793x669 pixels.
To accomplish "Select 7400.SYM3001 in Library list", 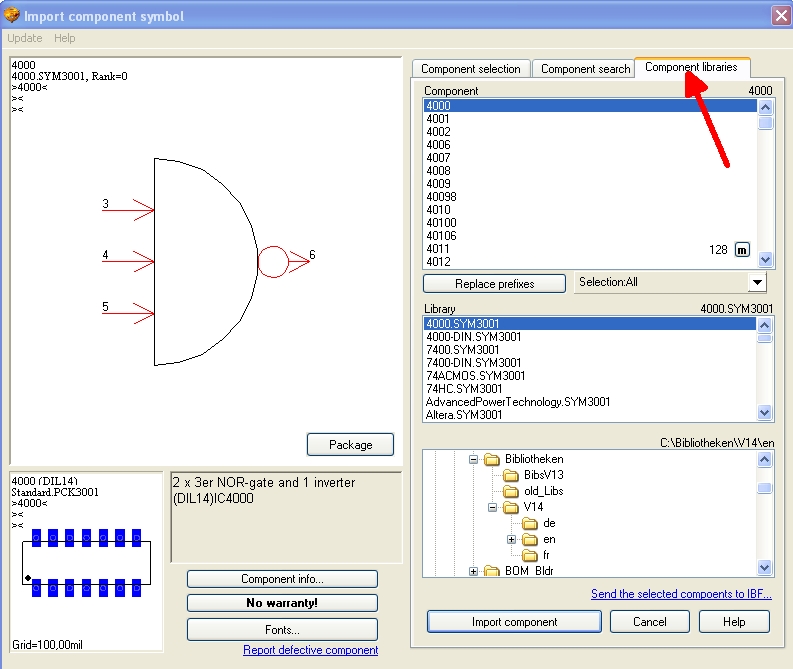I will [x=463, y=350].
